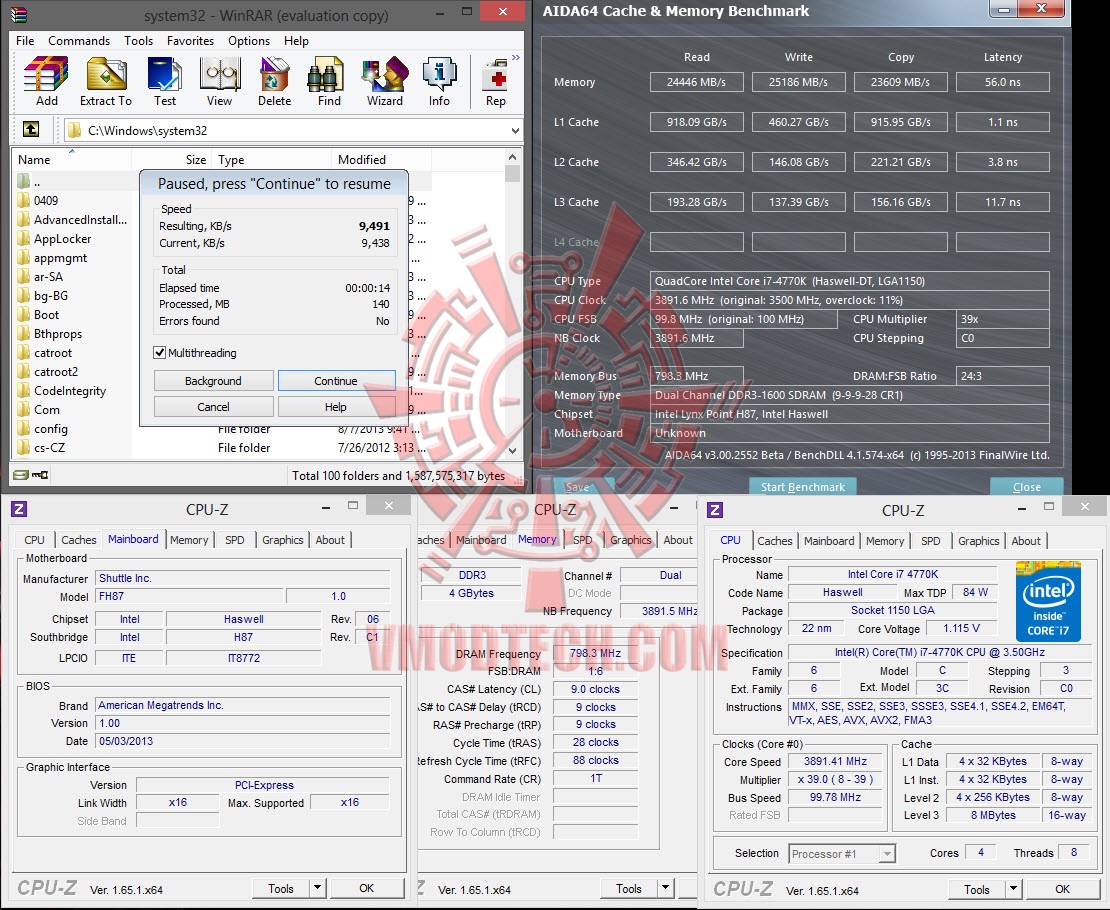Viewport: 1110px width, 910px height.
Task: Select the CodeIntegrity folder icon
Action: pos(23,391)
